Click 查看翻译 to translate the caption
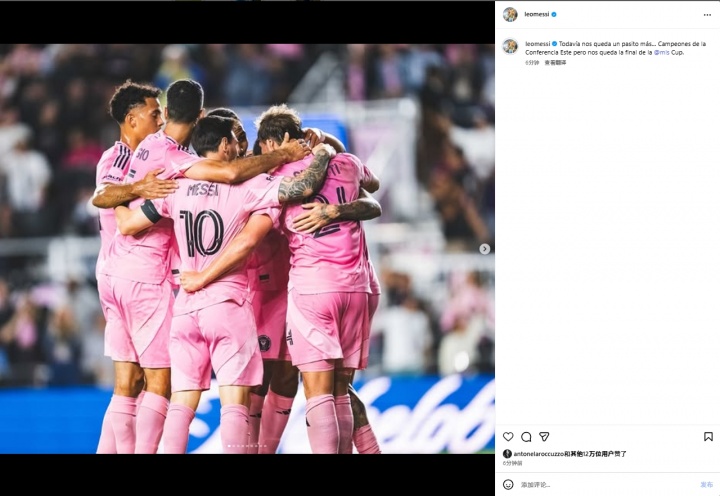The width and height of the screenshot is (720, 496). 555,62
